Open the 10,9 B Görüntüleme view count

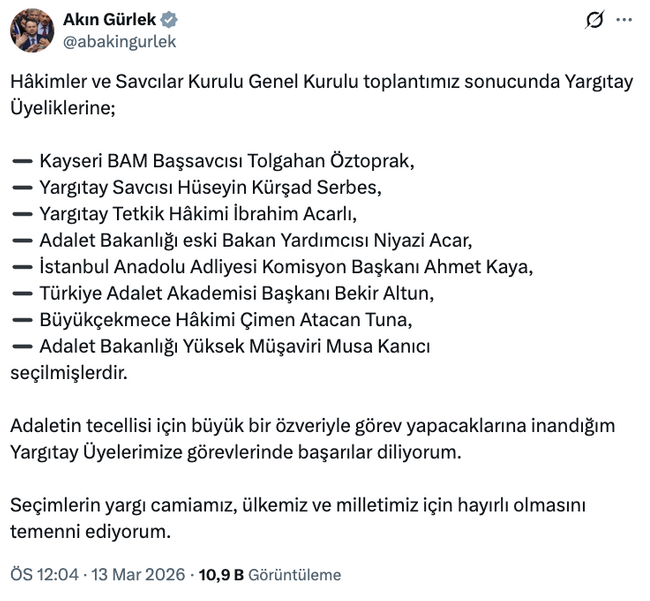(x=270, y=575)
